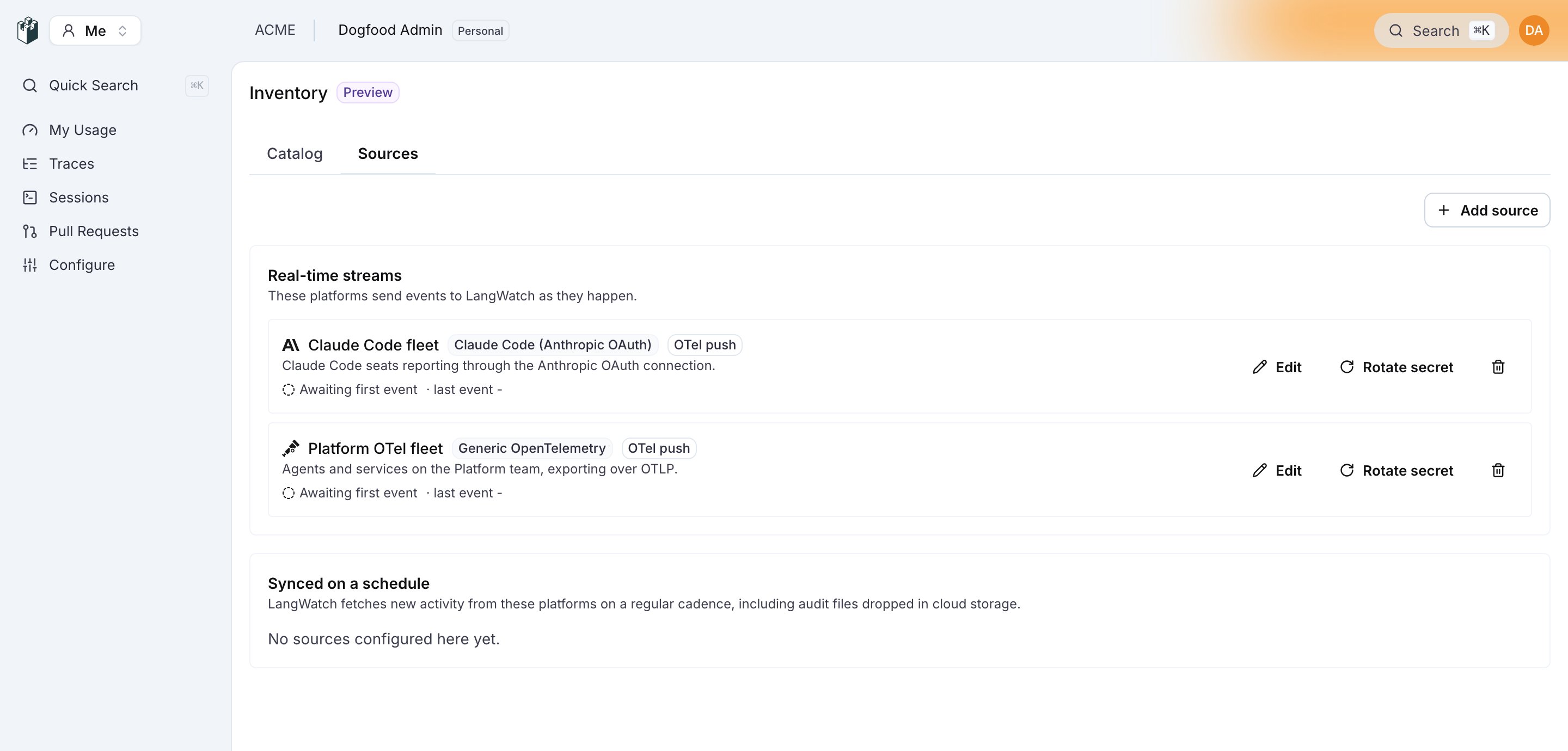The width and height of the screenshot is (1568, 751).
Task: Click the Inventory page title
Action: point(289,93)
